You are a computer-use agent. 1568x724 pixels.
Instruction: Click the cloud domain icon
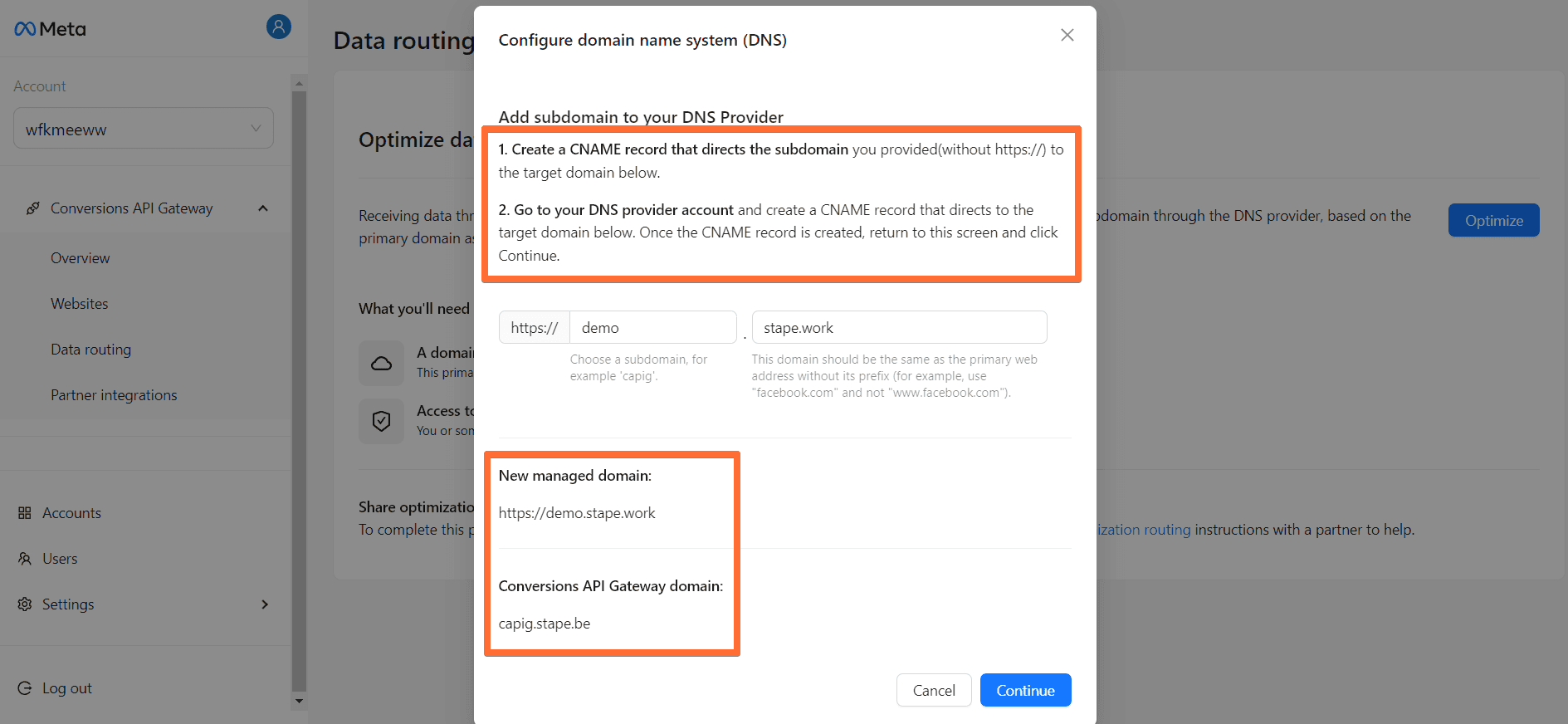tap(381, 363)
